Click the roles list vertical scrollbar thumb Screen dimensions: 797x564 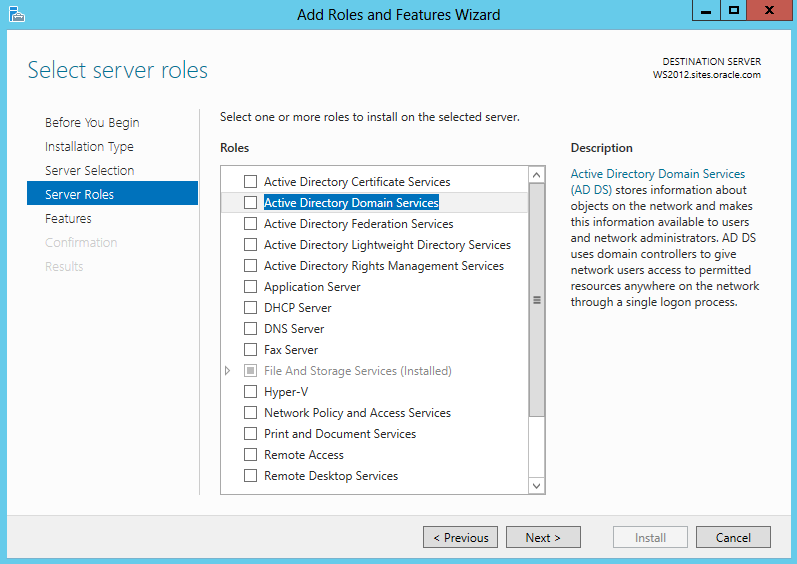[536, 300]
